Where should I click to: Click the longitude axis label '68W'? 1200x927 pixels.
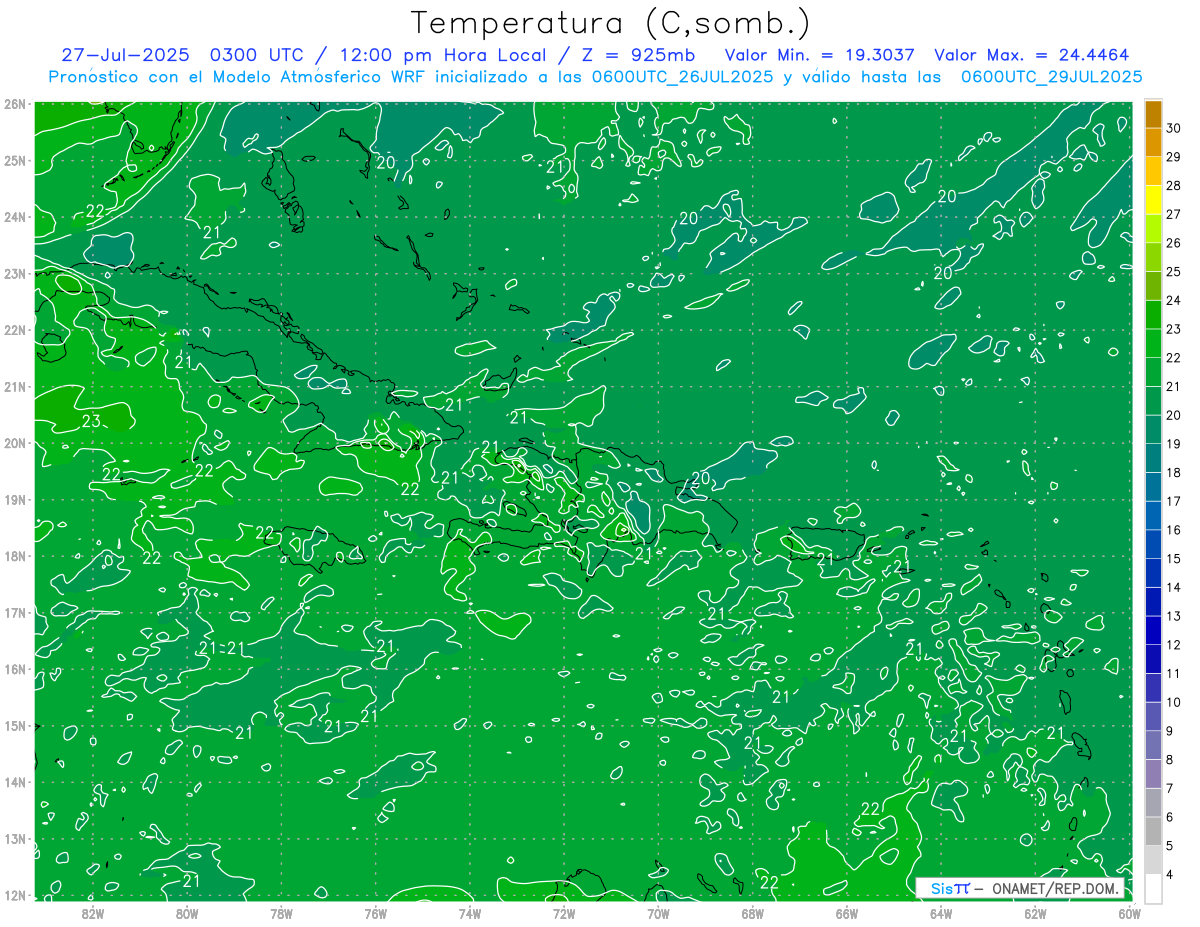[752, 912]
